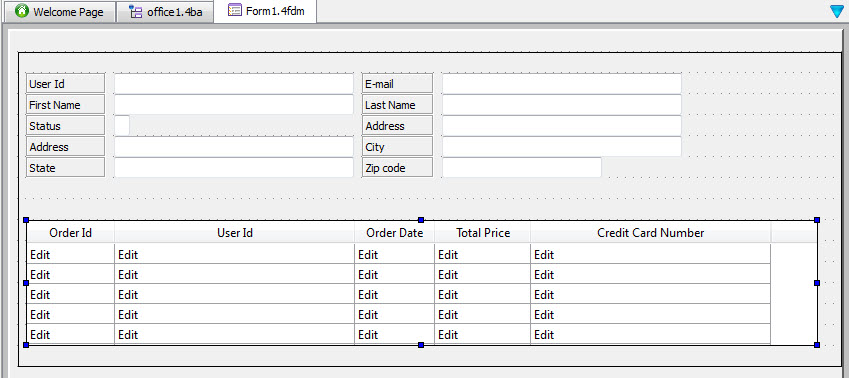Viewport: 849px width, 378px height.
Task: Click the Zip code input field
Action: click(522, 168)
